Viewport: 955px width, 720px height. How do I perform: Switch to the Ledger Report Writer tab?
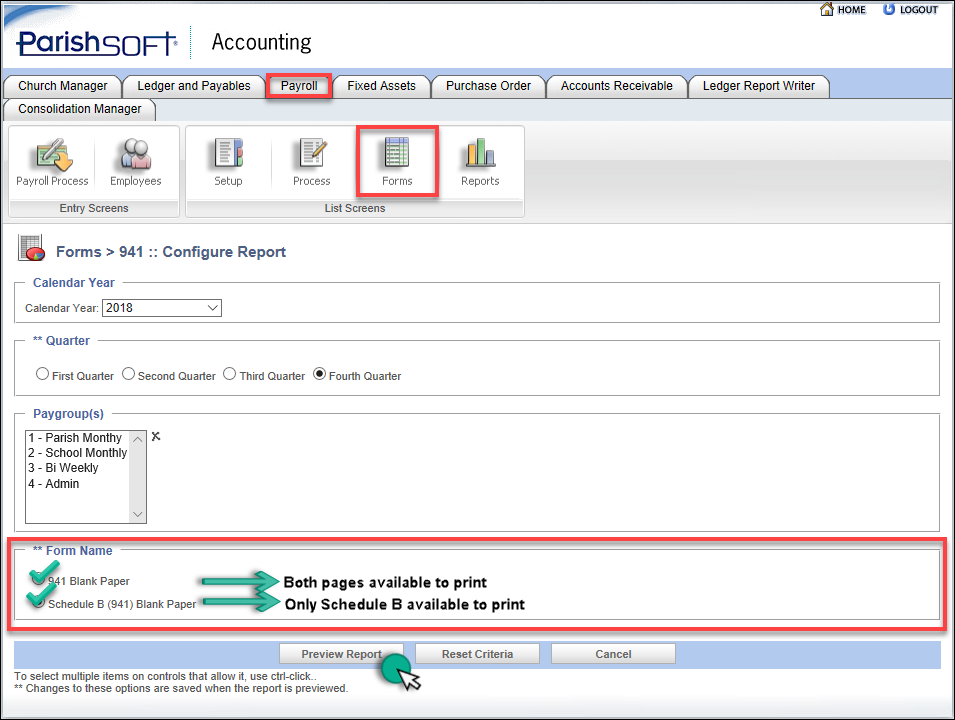758,86
